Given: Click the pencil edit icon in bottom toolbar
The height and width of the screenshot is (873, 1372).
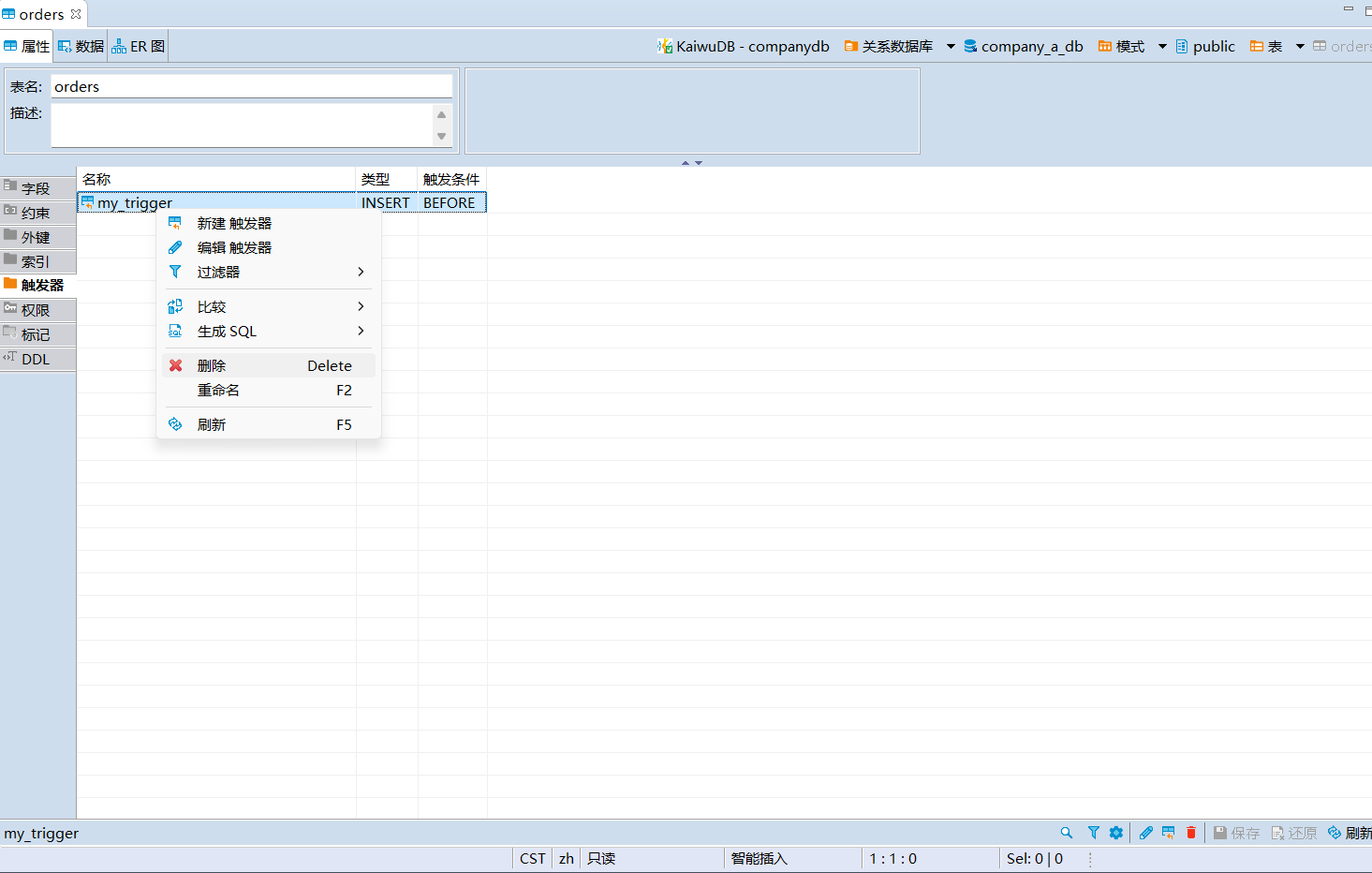Looking at the screenshot, I should point(1146,833).
